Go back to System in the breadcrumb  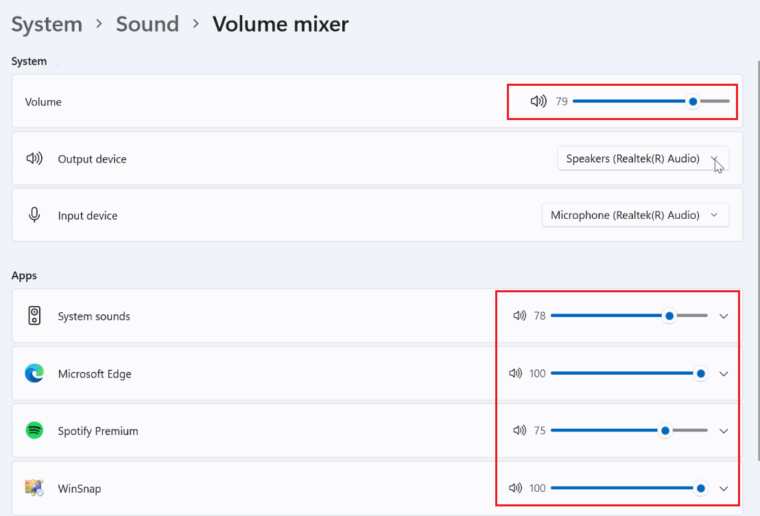[47, 24]
